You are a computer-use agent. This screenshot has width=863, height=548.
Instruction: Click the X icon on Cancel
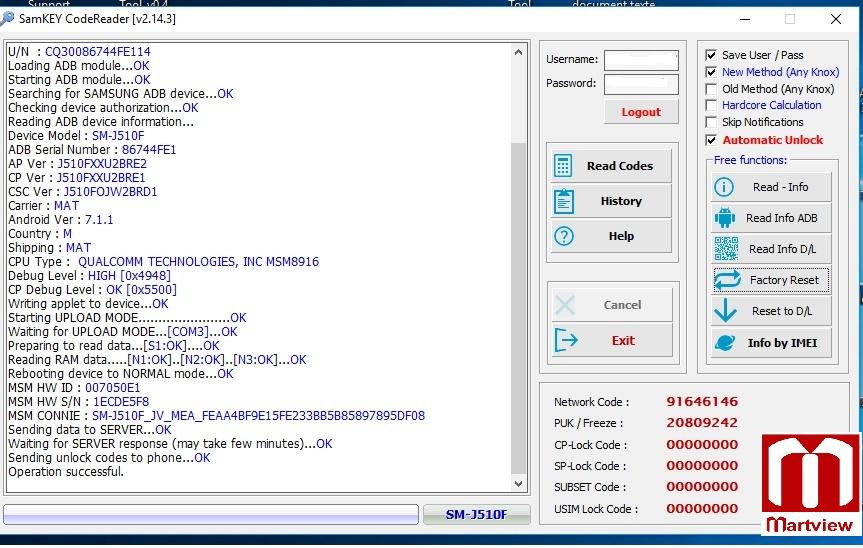(x=565, y=305)
